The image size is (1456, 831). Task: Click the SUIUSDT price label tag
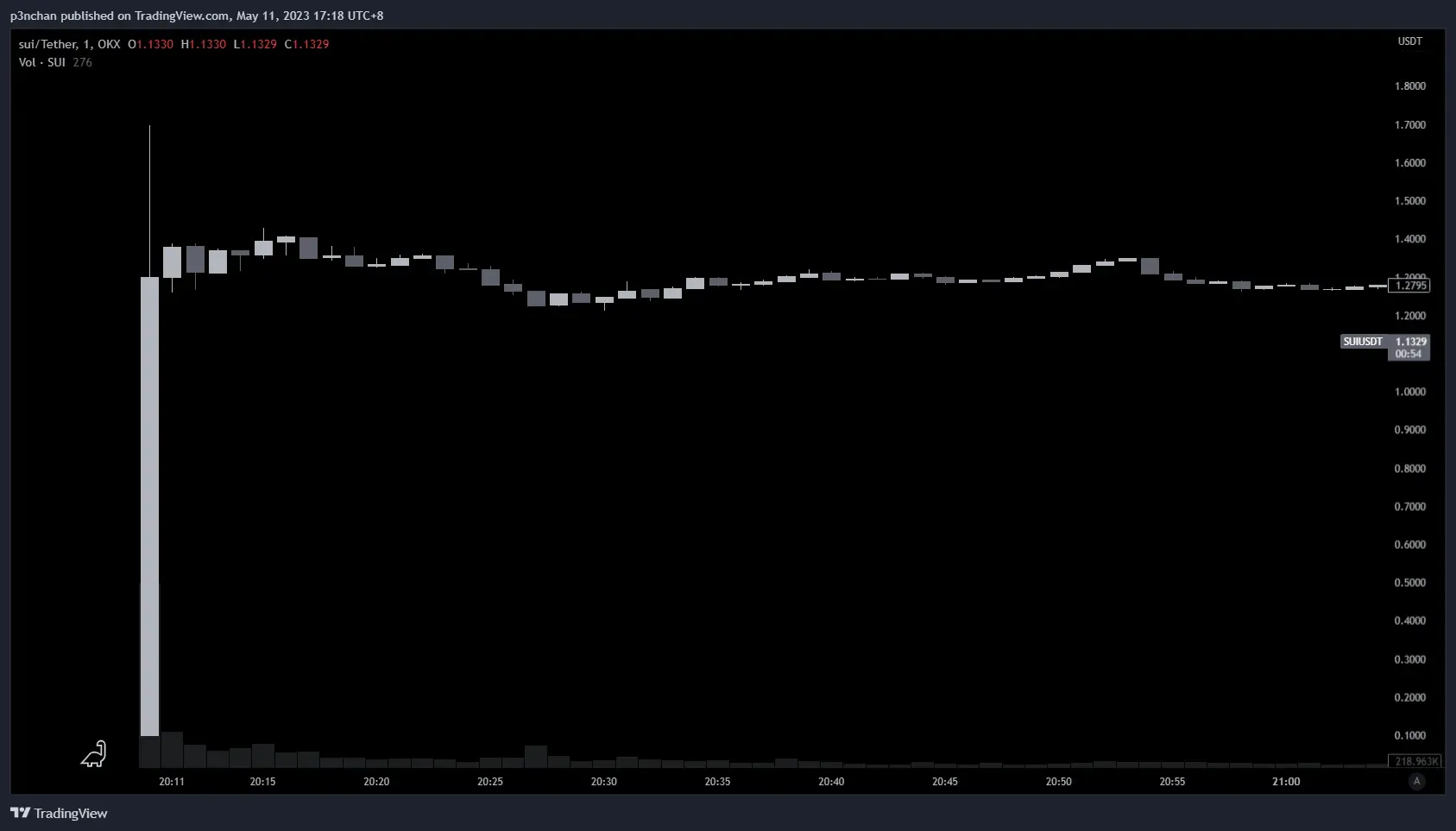pos(1363,342)
